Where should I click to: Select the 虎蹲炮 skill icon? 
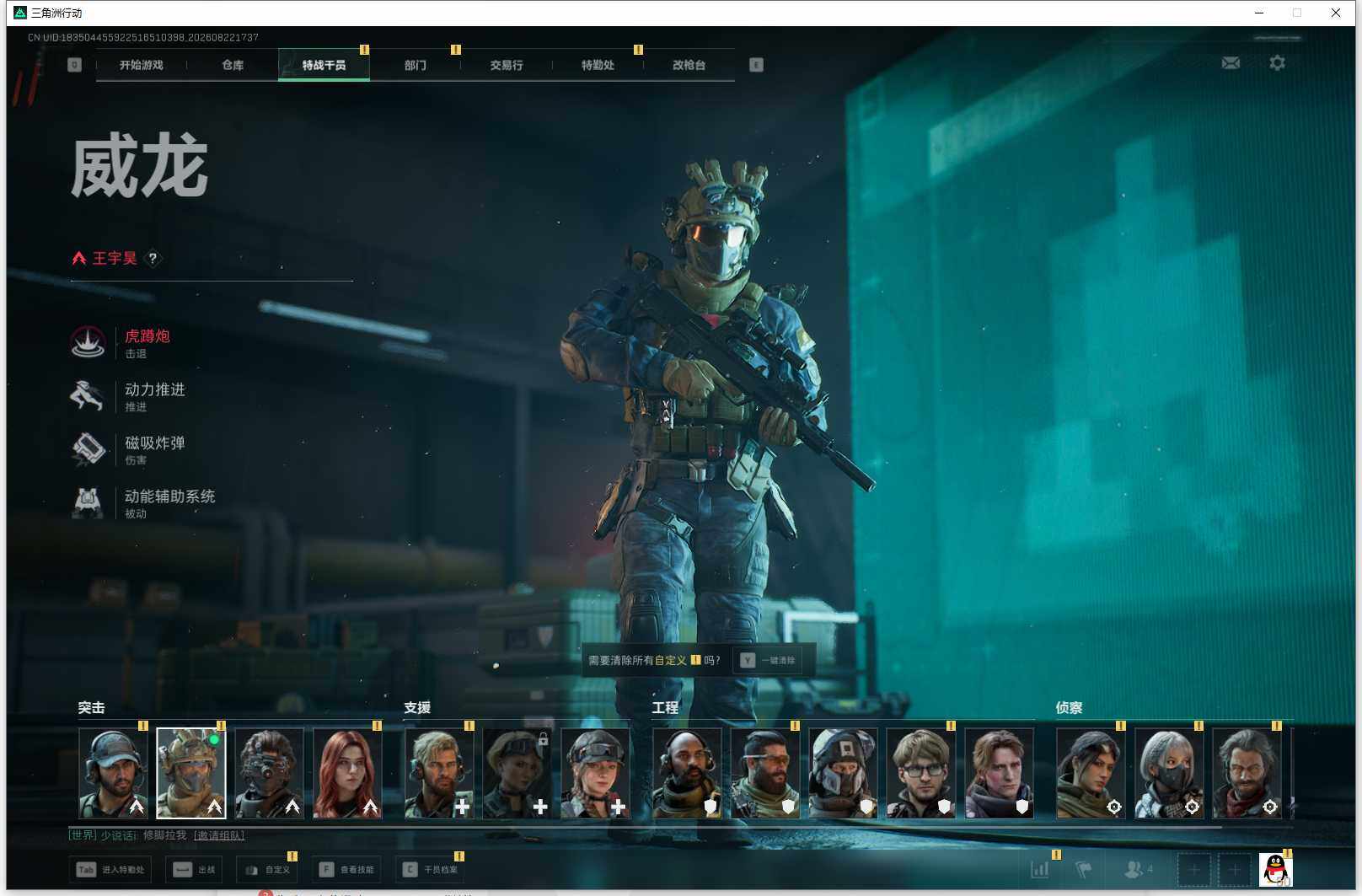click(x=88, y=342)
